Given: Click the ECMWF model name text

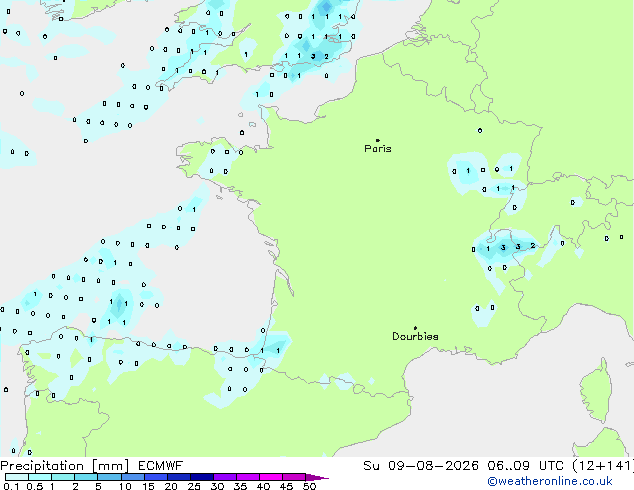Looking at the screenshot, I should [161, 466].
